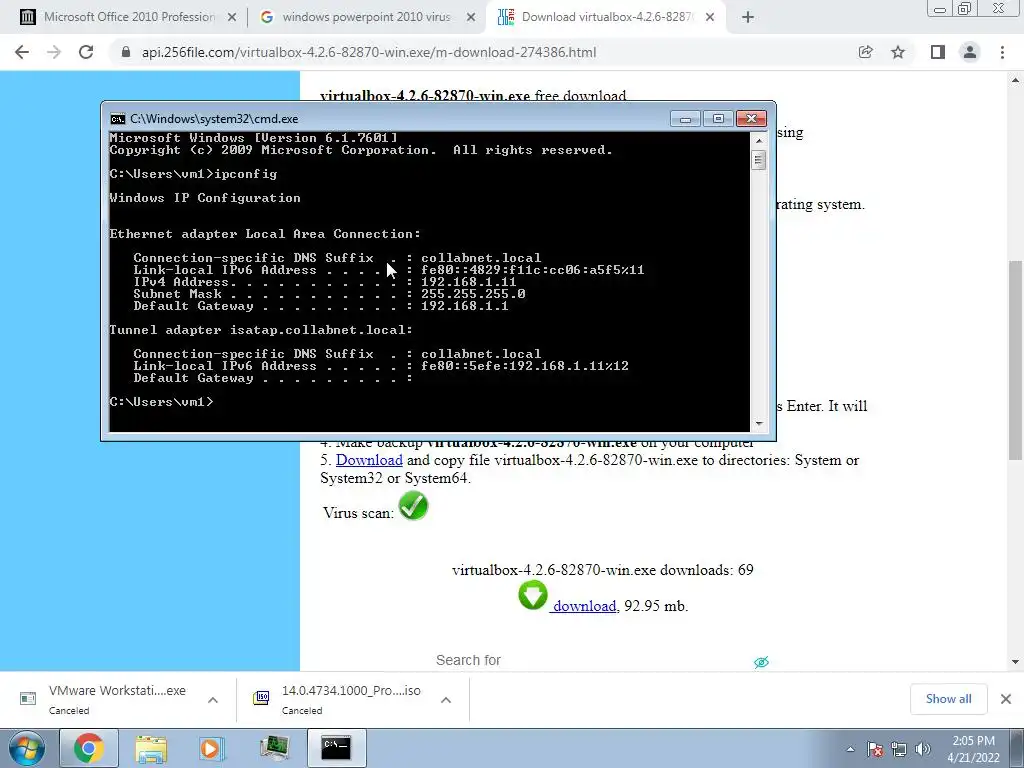Click page scrollbar down arrow

tap(1015, 662)
